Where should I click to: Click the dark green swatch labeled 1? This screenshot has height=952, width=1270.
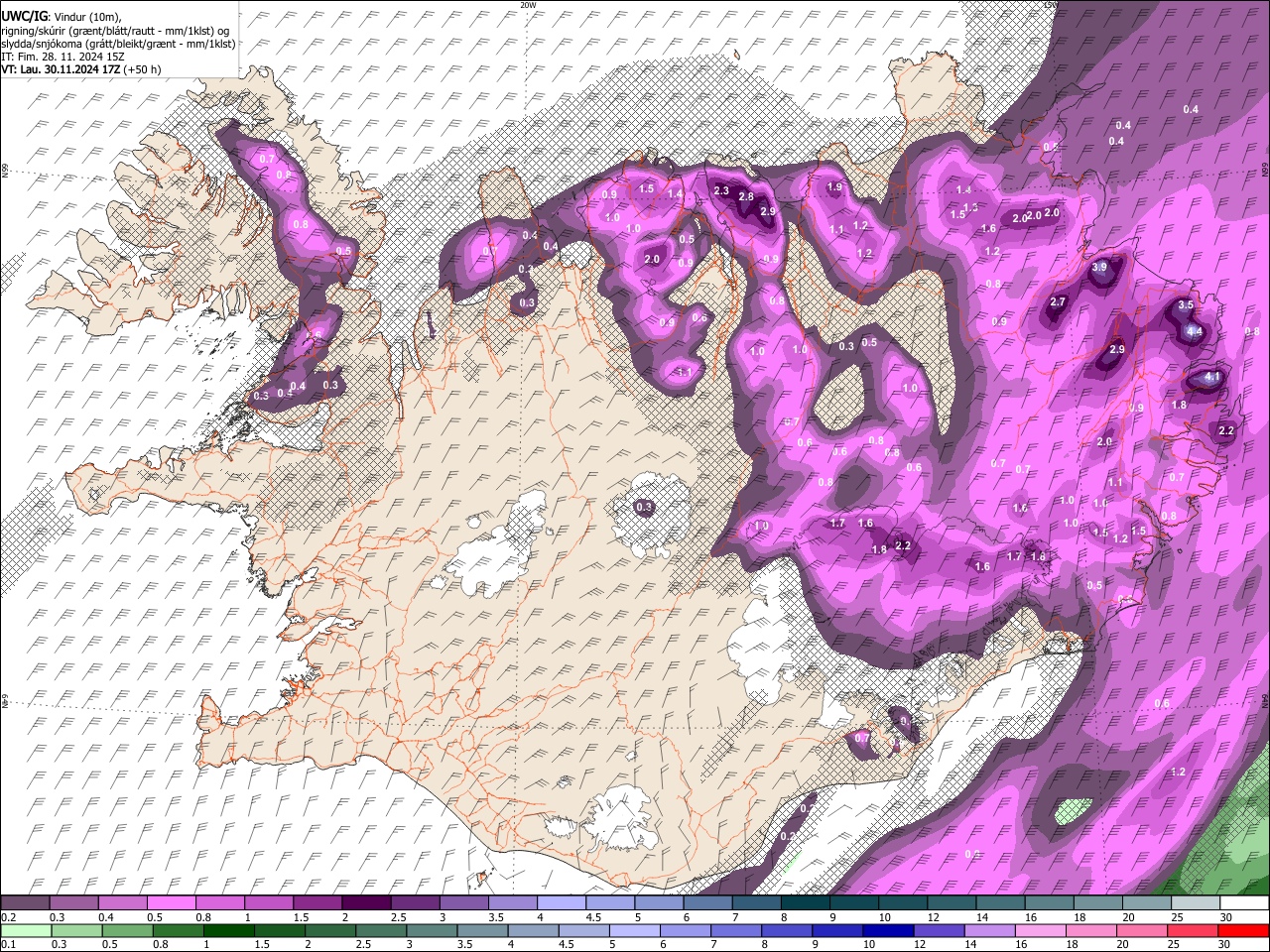229,931
